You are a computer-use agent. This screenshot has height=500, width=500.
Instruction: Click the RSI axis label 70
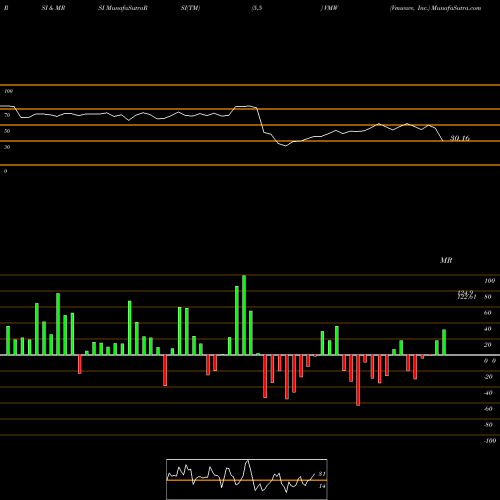7,115
